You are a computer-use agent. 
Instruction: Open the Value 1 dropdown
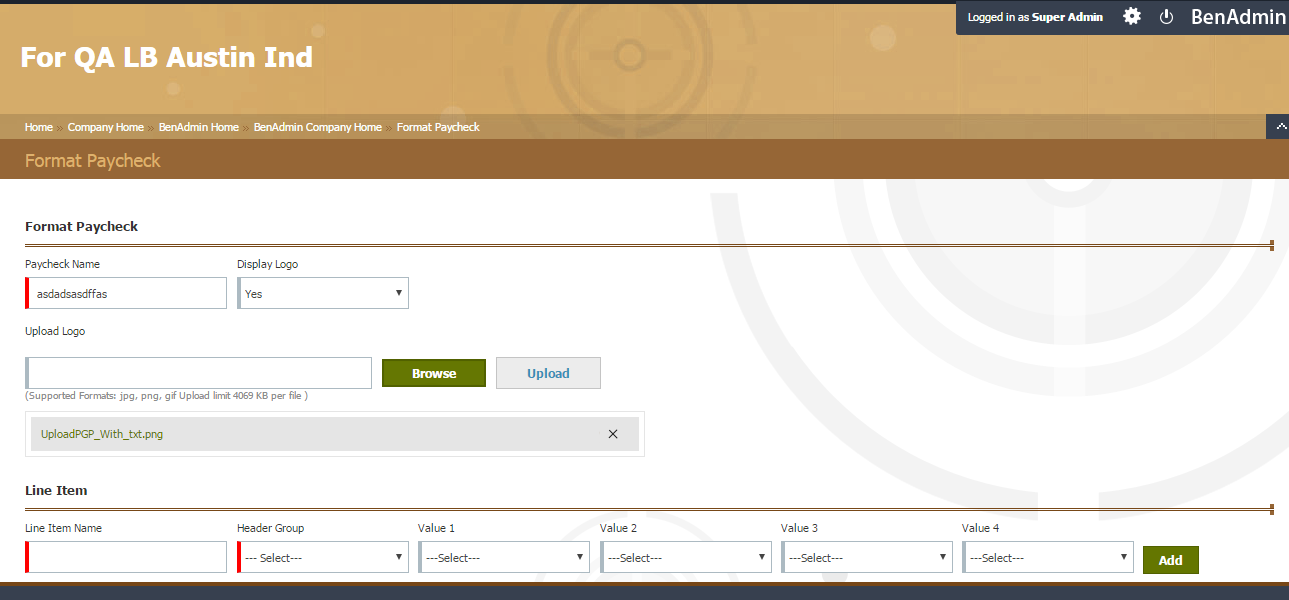505,557
